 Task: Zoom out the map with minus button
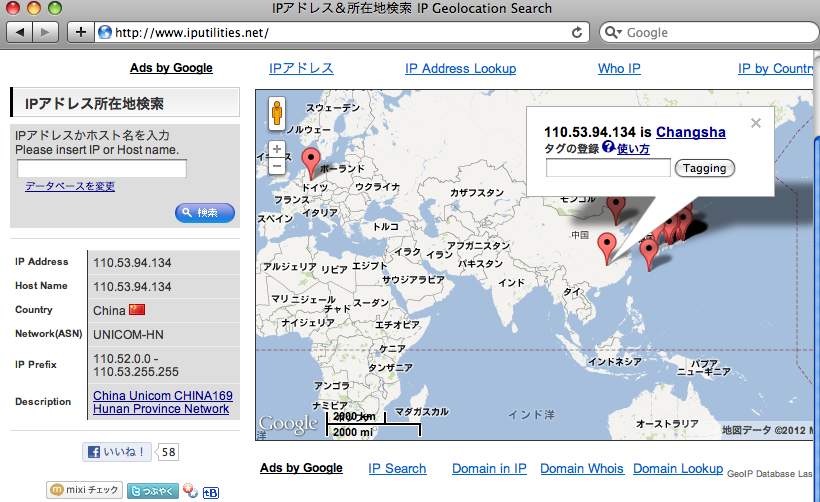coord(277,167)
